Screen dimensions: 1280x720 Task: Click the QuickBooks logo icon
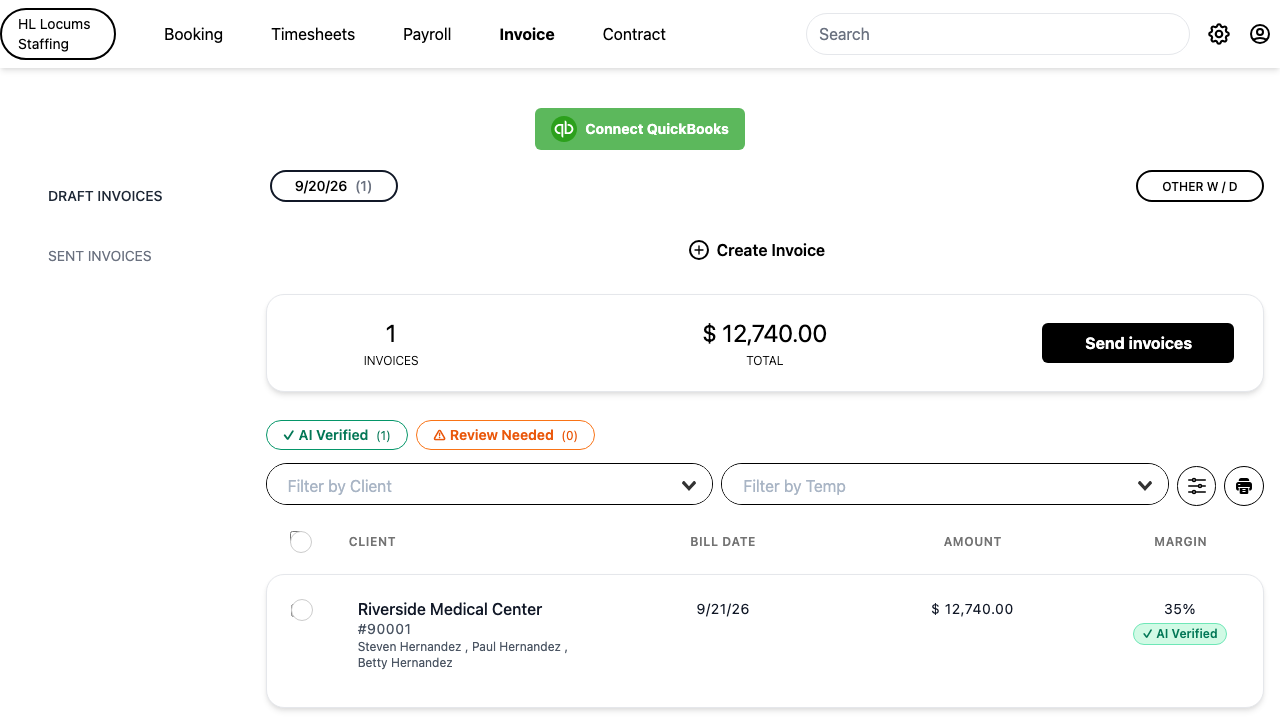coord(564,129)
